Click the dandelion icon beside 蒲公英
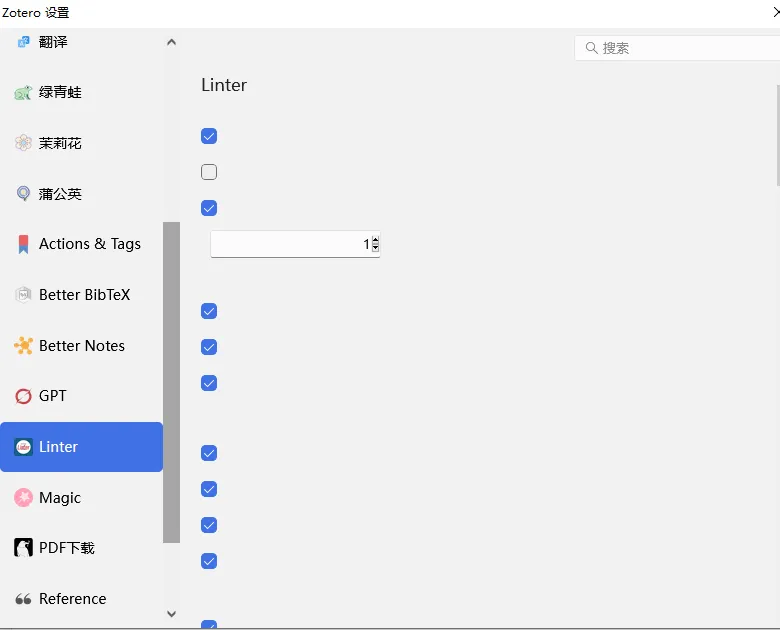 click(23, 194)
